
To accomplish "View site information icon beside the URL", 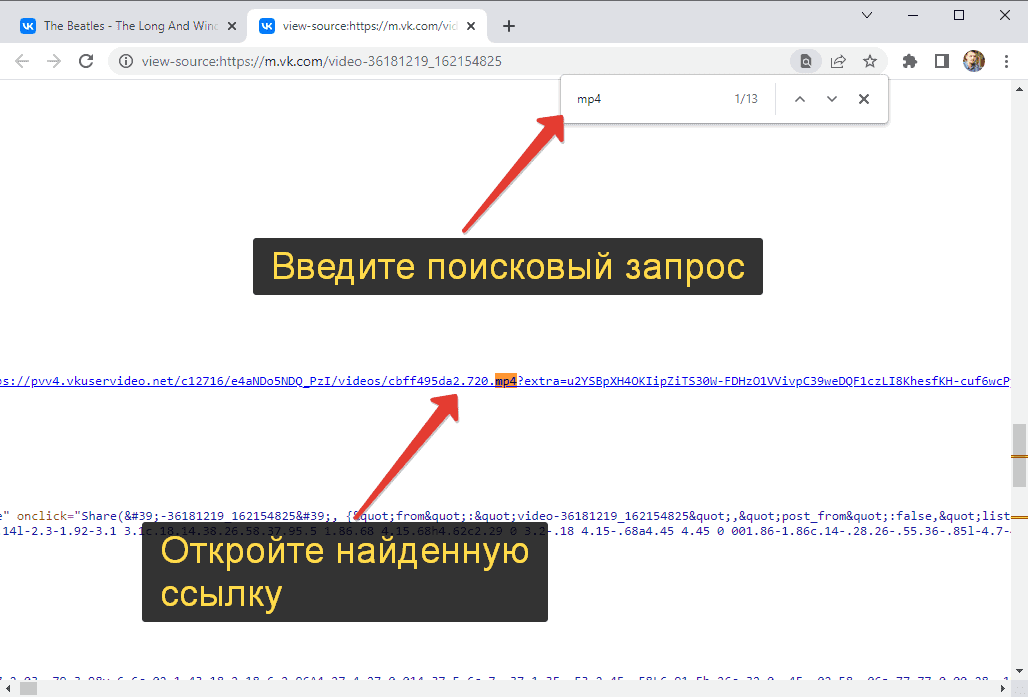I will (x=126, y=61).
